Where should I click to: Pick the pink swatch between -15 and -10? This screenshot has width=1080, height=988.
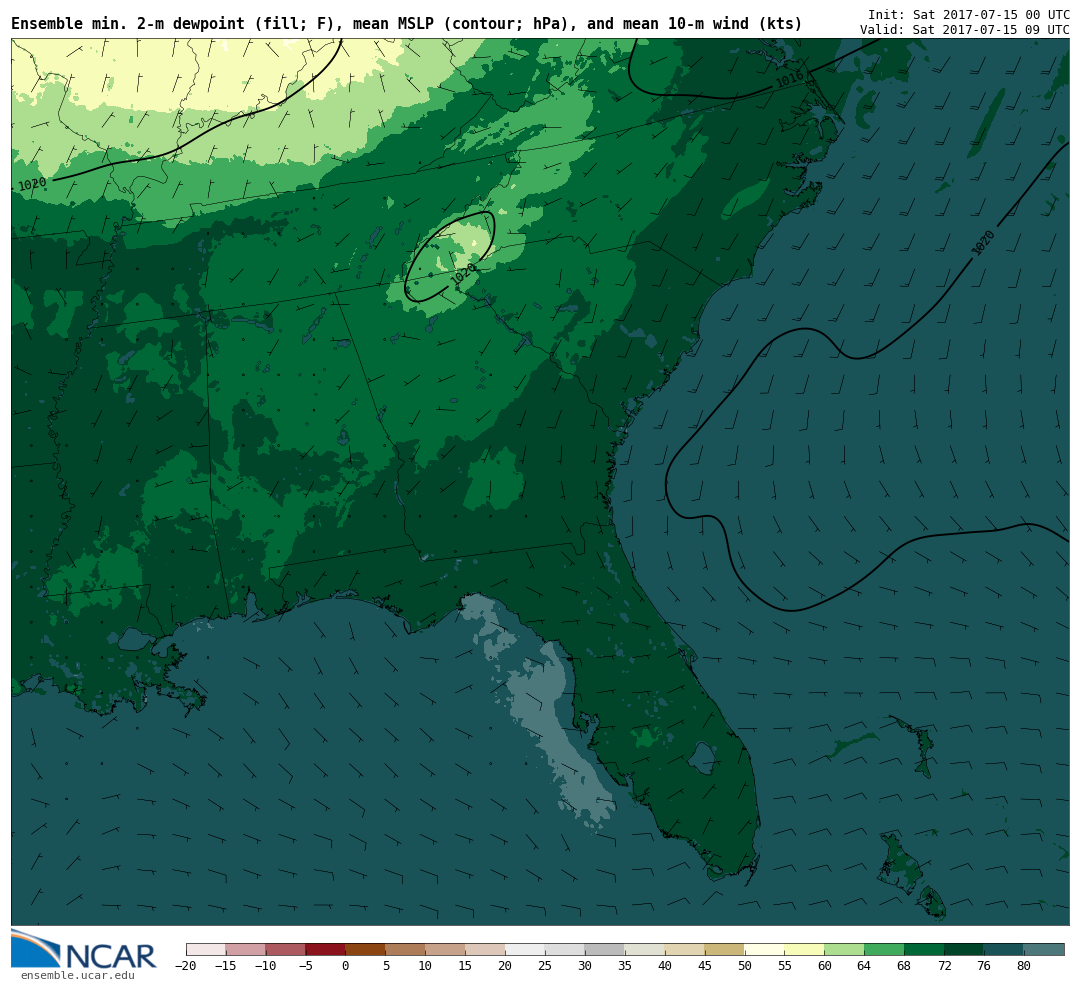[246, 949]
